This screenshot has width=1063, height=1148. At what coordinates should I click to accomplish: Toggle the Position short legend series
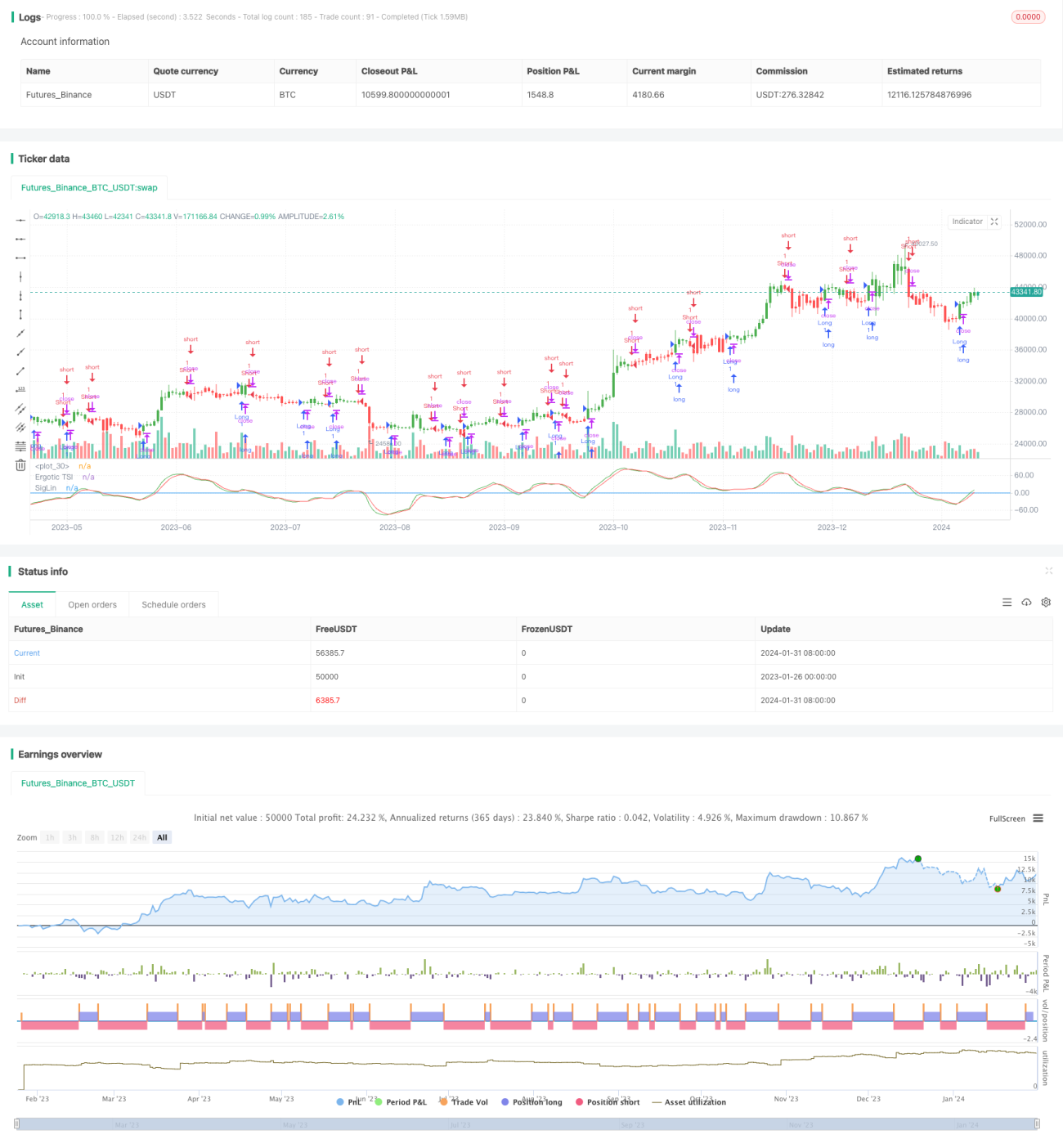608,1102
